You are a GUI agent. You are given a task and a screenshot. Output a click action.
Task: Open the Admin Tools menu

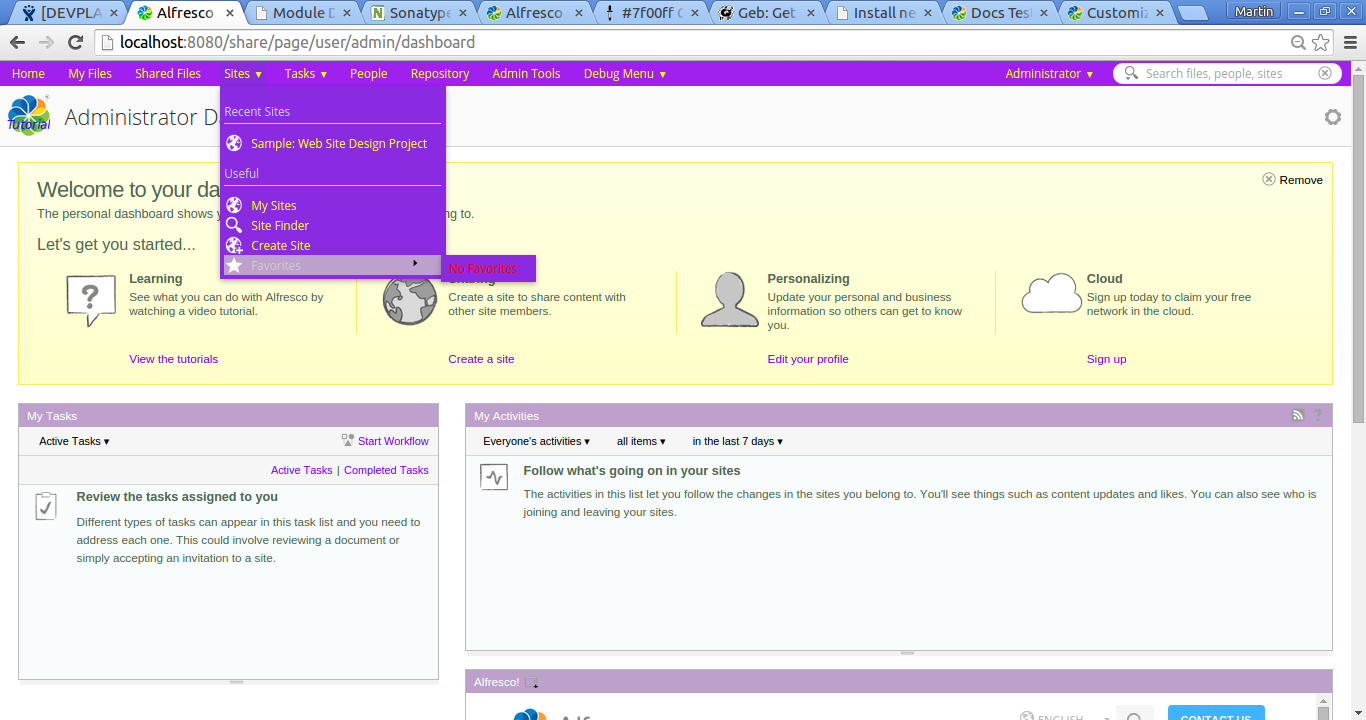(526, 73)
